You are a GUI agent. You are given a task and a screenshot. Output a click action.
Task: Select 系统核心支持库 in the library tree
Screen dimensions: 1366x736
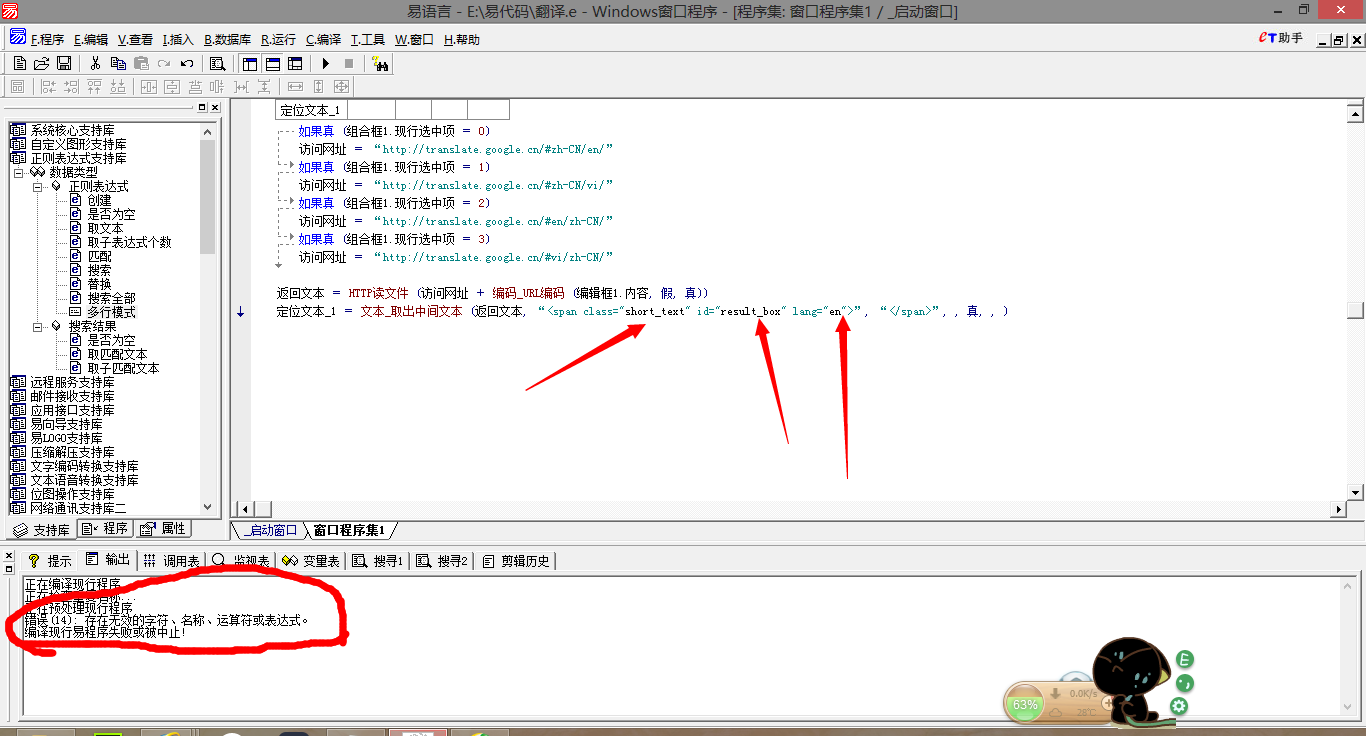coord(72,130)
